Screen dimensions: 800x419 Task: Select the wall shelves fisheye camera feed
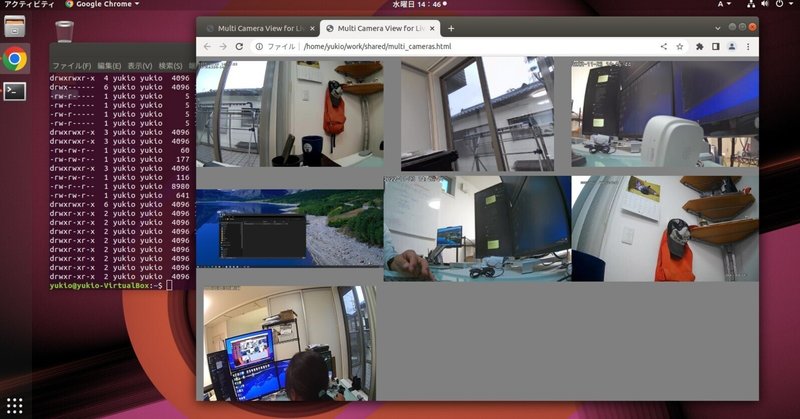click(x=665, y=229)
